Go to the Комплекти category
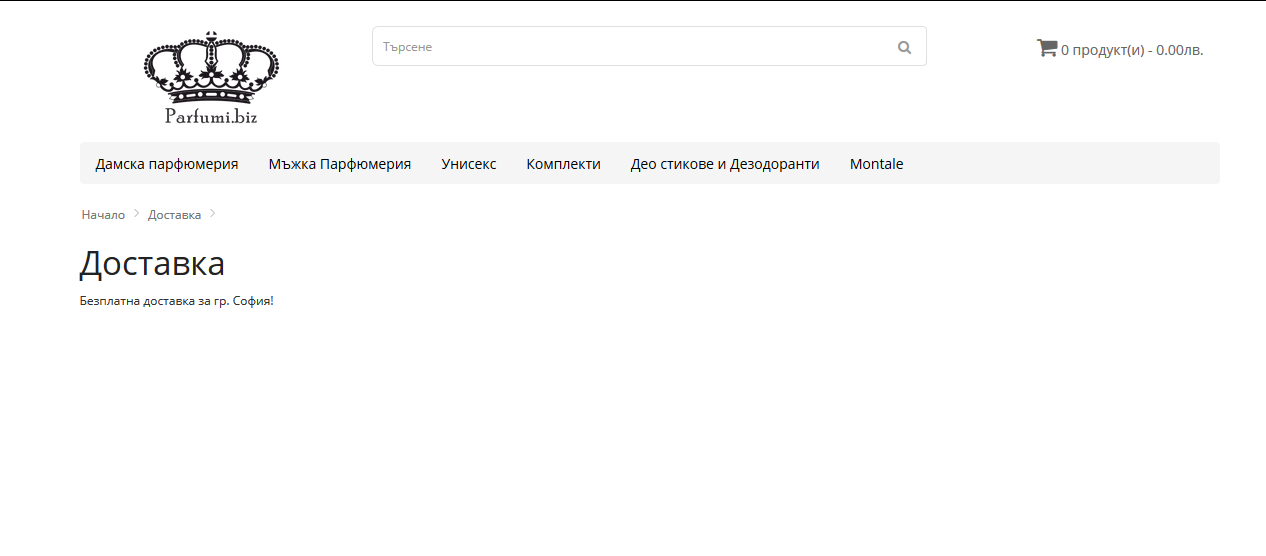The image size is (1266, 556). click(x=563, y=164)
